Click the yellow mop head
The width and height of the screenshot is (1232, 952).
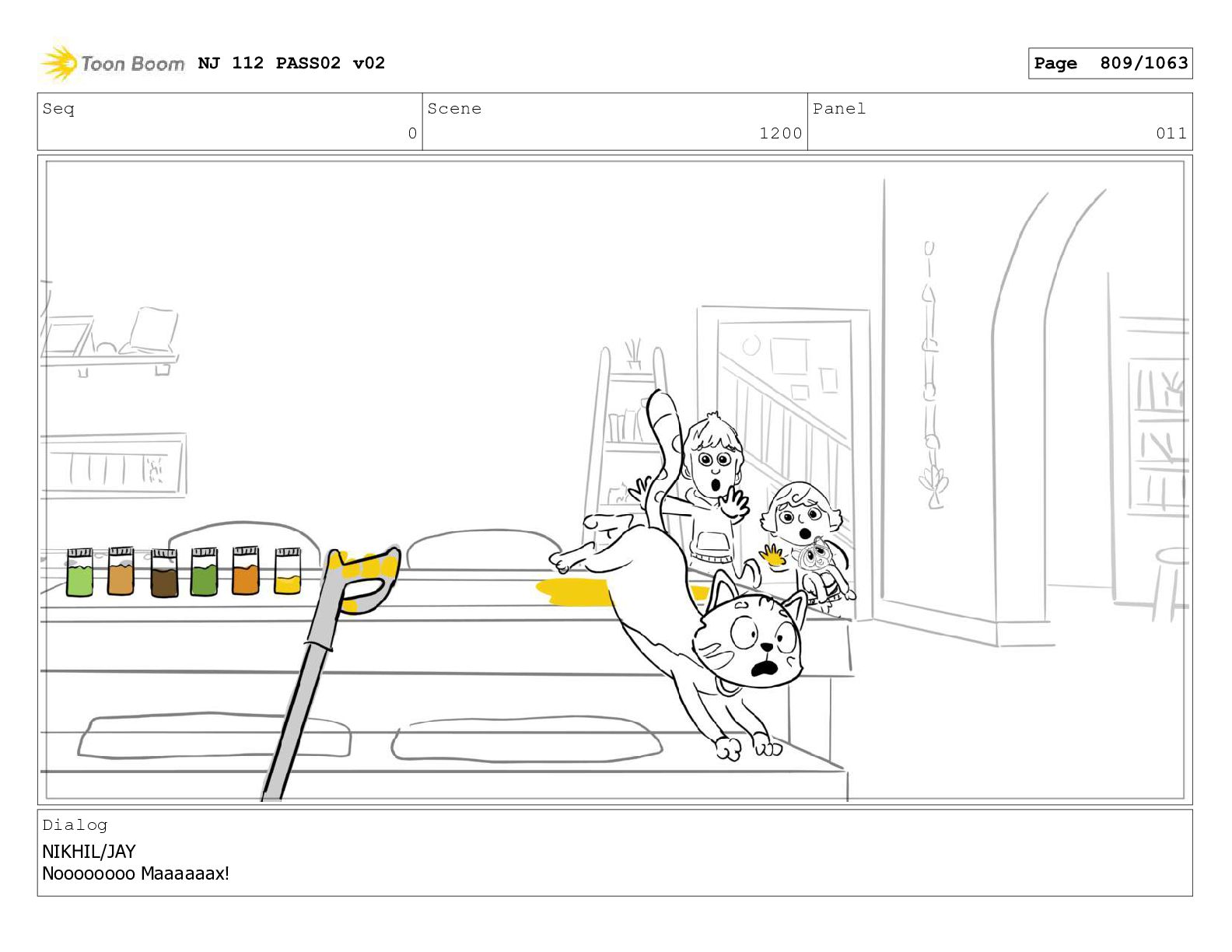364,581
